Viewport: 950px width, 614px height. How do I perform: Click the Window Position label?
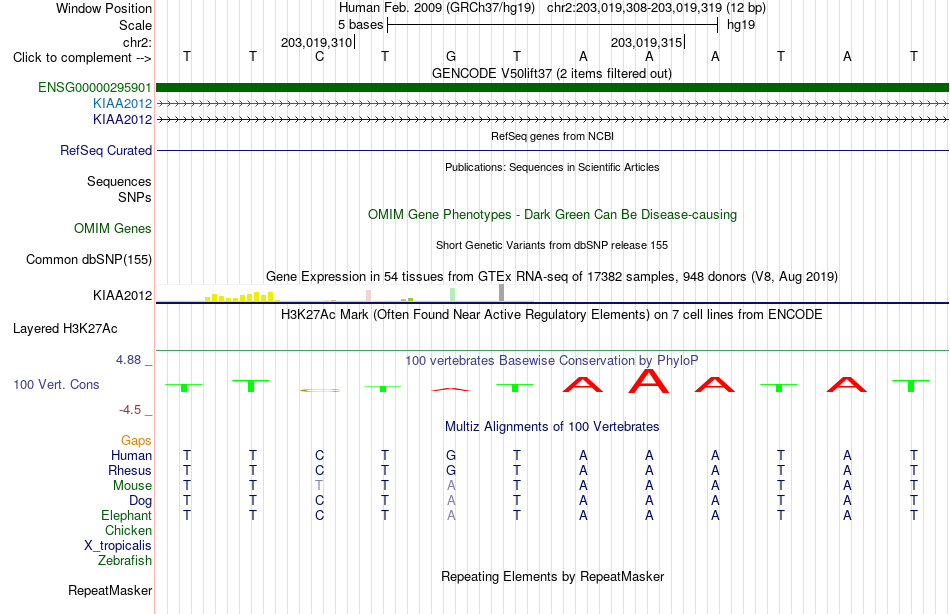104,8
